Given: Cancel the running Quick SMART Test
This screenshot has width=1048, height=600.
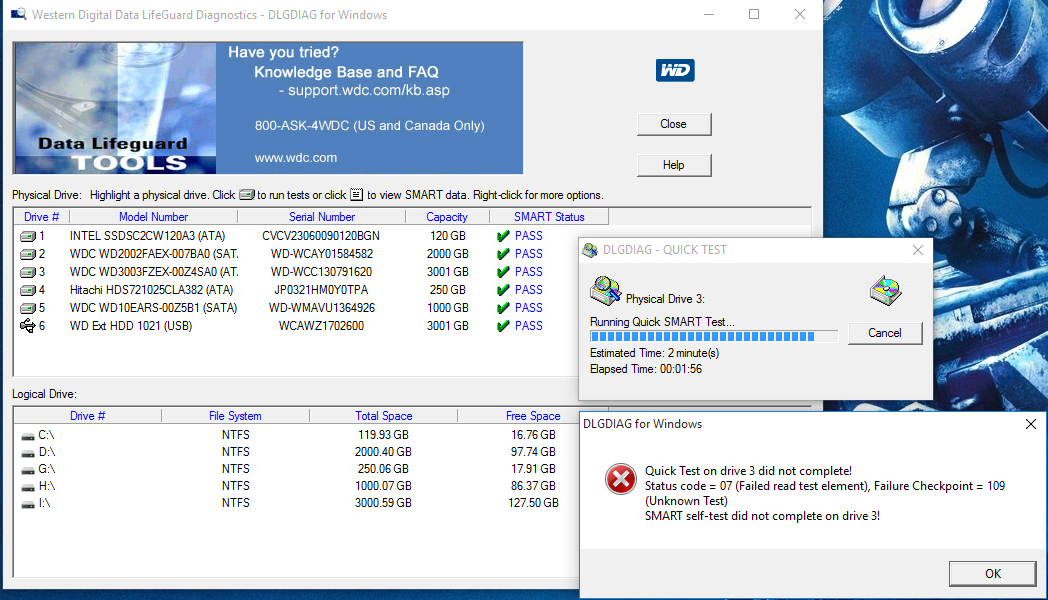Looking at the screenshot, I should (885, 333).
